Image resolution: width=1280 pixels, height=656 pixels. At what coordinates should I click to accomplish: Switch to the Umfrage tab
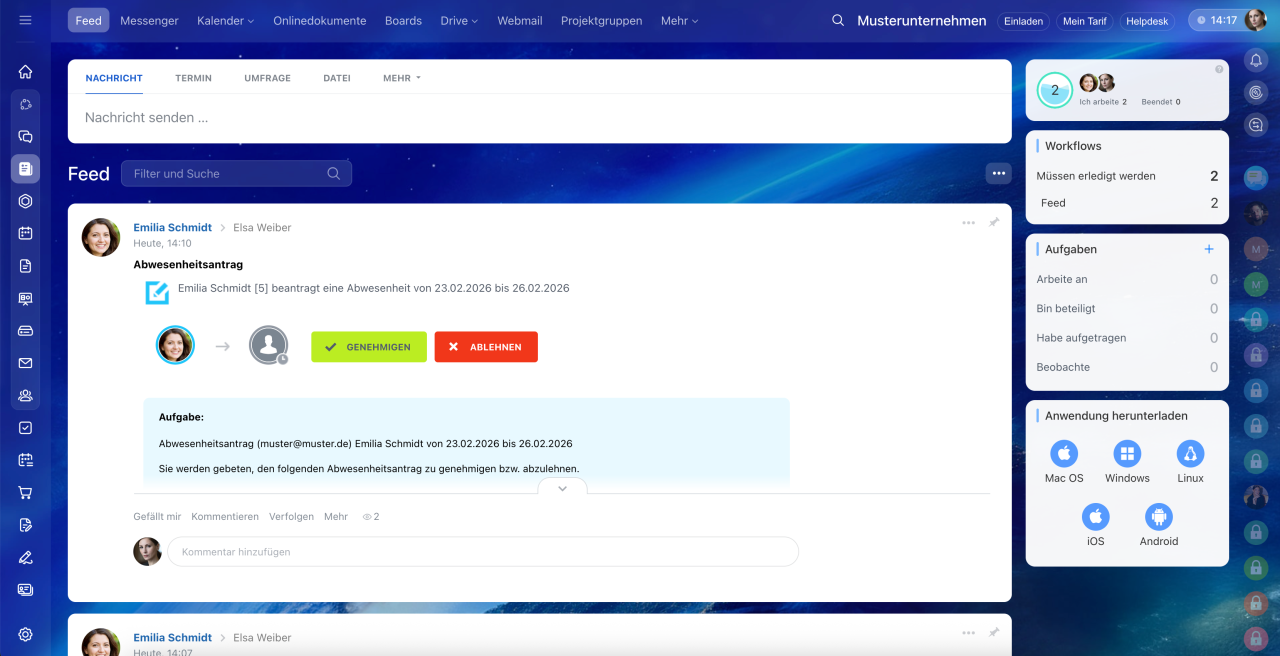(267, 78)
